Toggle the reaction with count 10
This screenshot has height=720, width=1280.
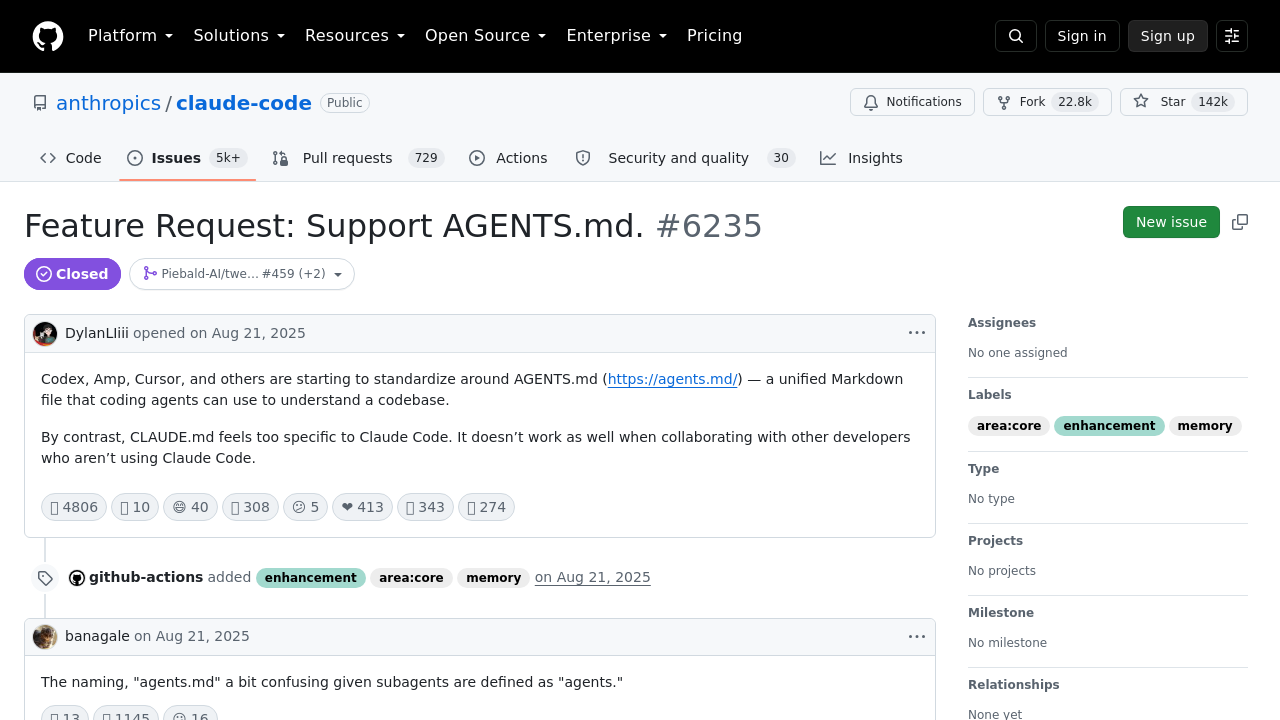[135, 507]
